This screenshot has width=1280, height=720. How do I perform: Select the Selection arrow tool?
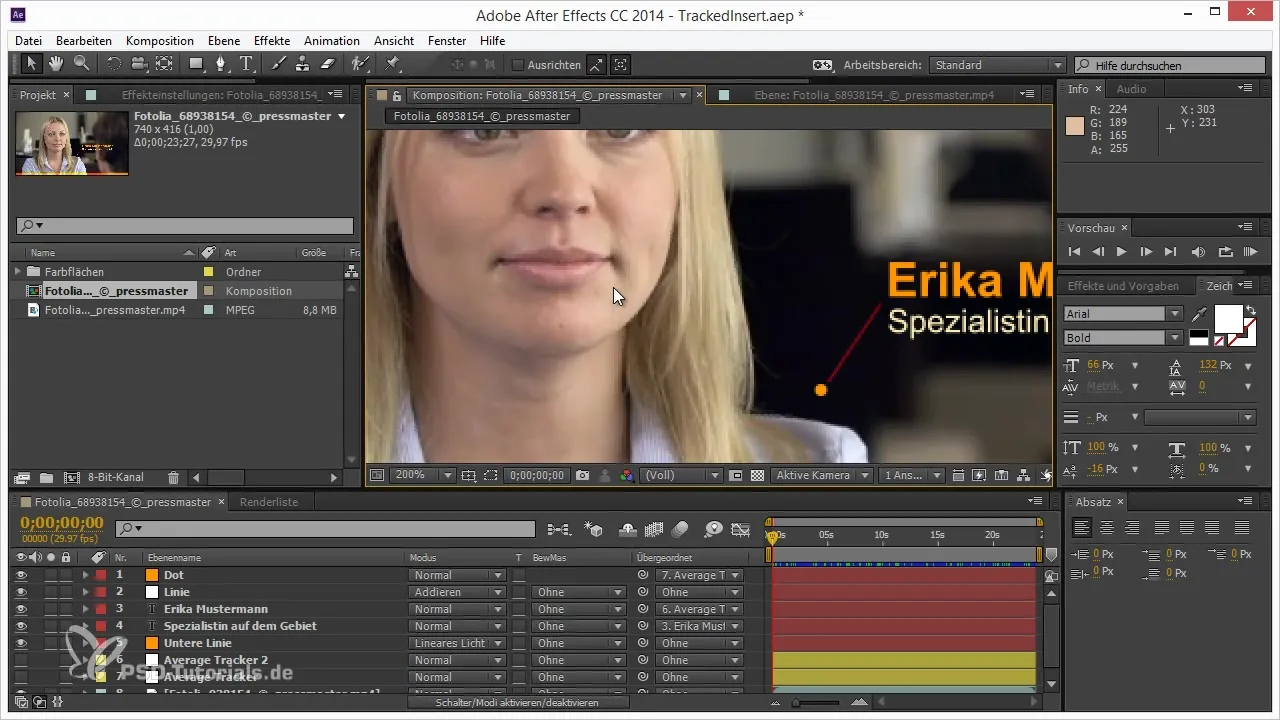tap(31, 64)
